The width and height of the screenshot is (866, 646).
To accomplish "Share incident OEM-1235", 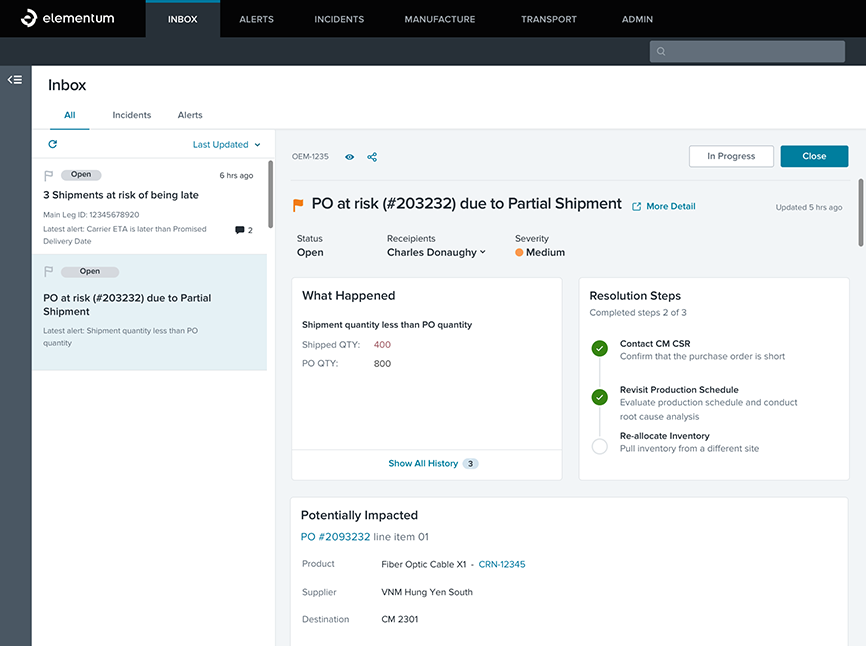I will 372,157.
